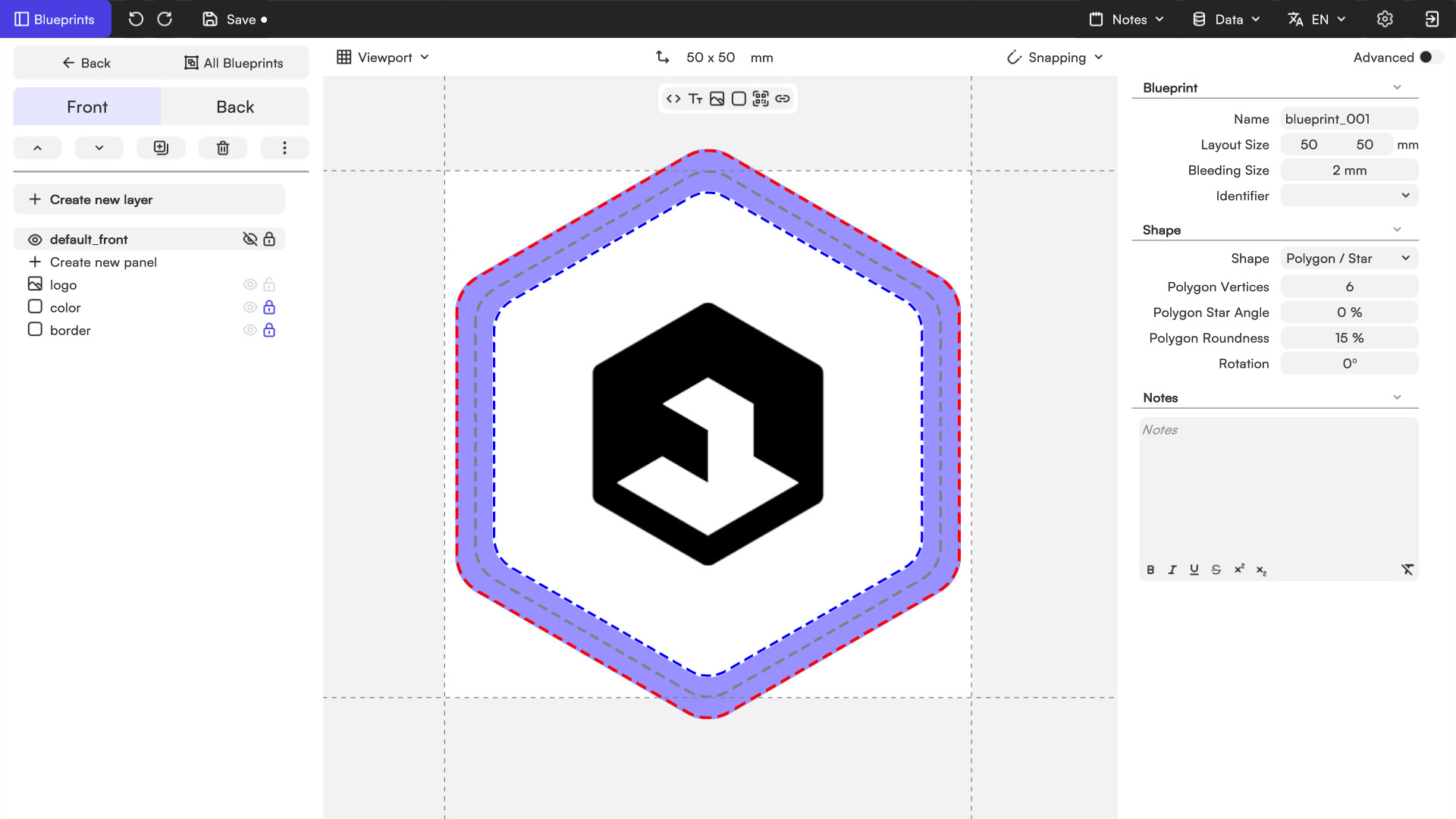This screenshot has width=1456, height=819.
Task: Save the blueprint
Action: (x=234, y=19)
